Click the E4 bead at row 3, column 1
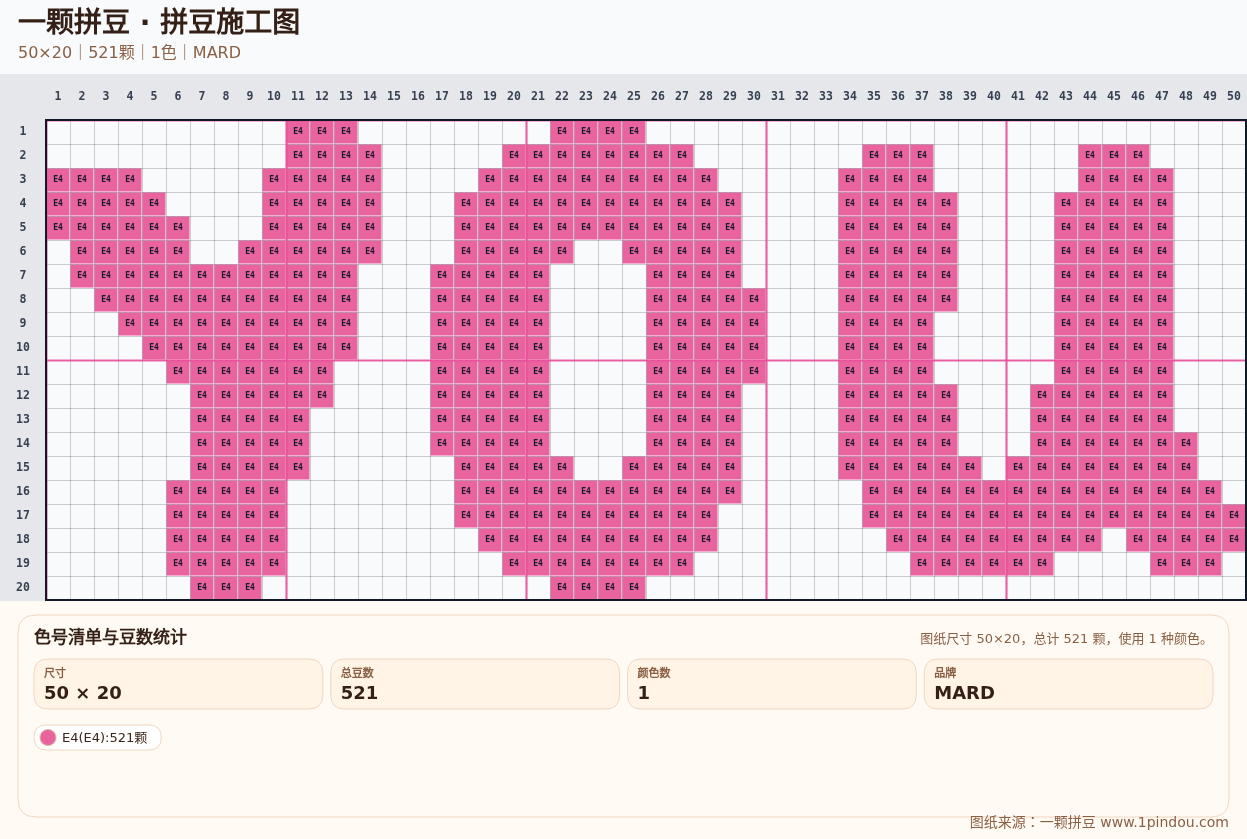Image resolution: width=1247 pixels, height=839 pixels. [58, 179]
